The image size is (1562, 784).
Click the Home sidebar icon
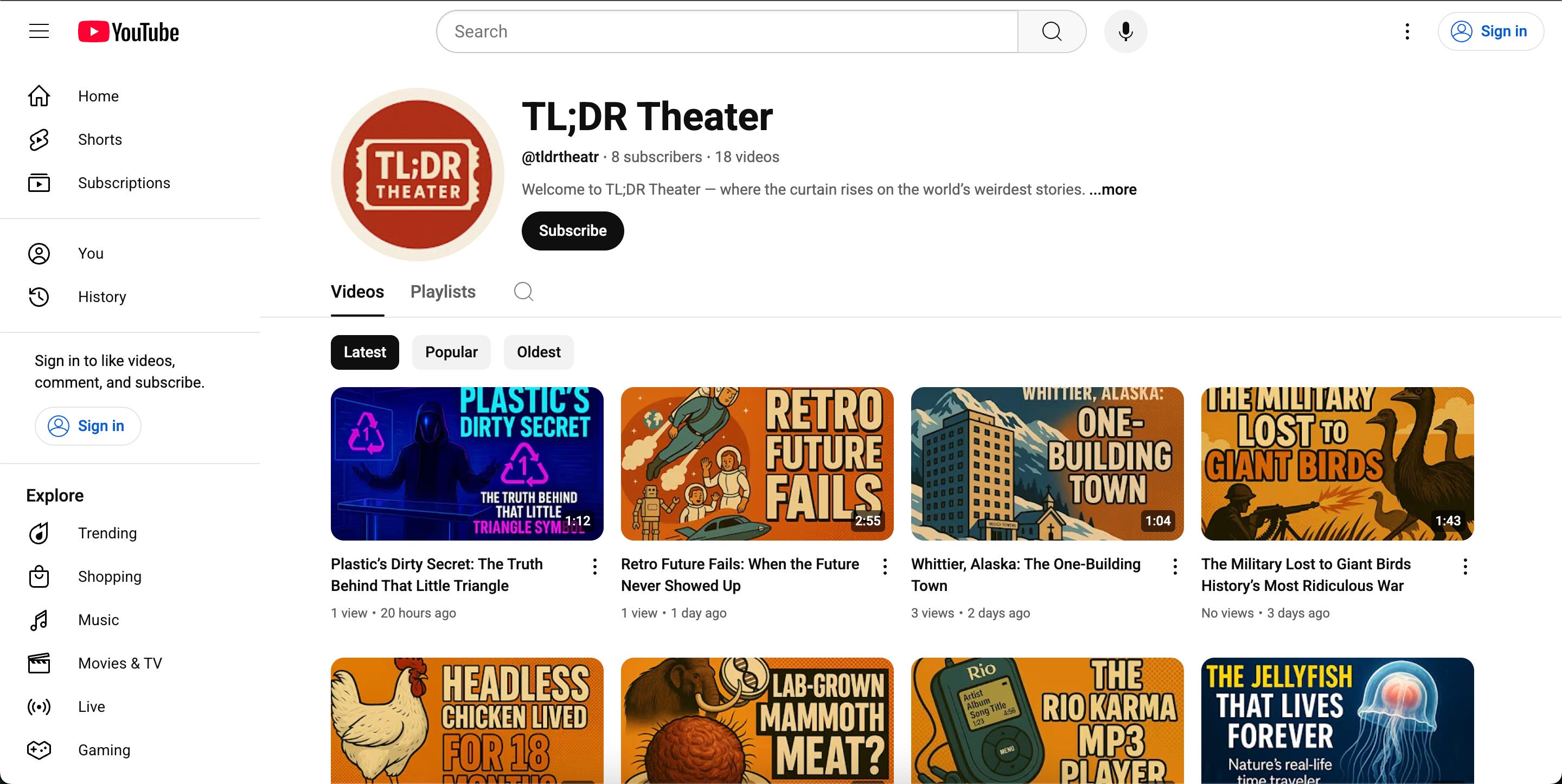[x=39, y=96]
